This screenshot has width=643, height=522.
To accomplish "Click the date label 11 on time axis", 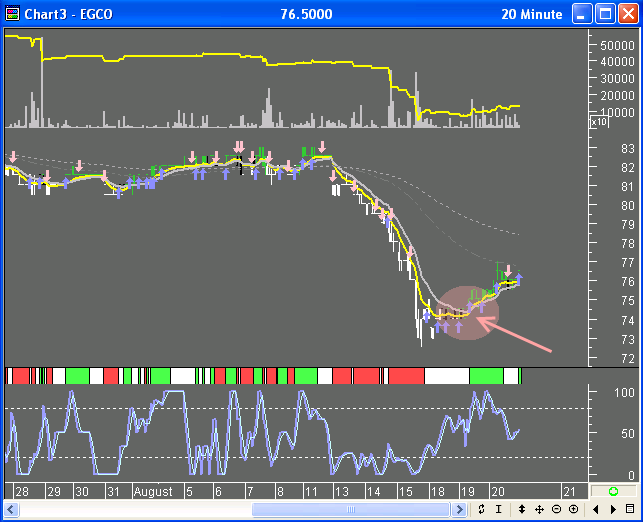I will click(311, 491).
